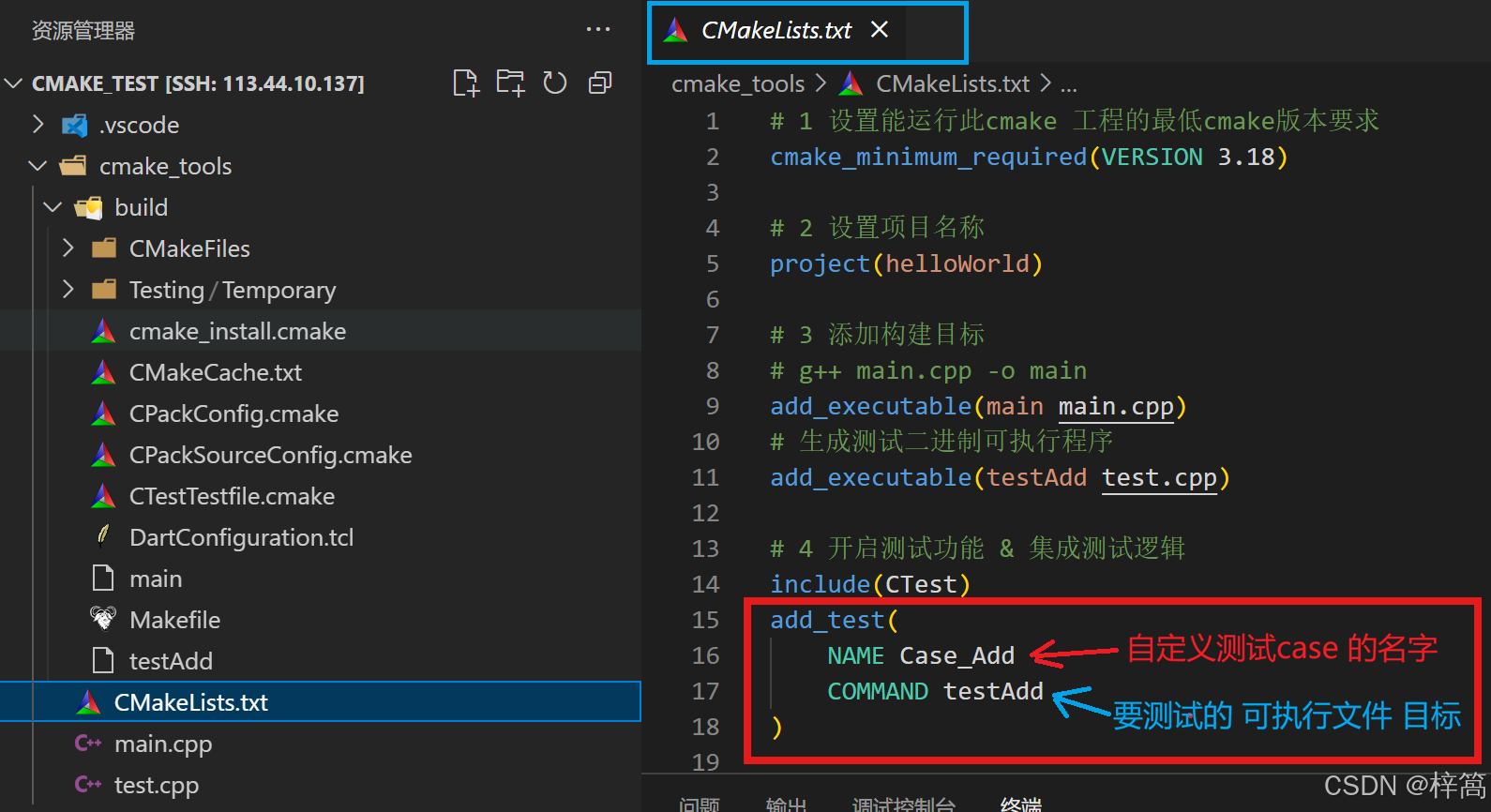Collapse all folders in explorer

pyautogui.click(x=600, y=83)
